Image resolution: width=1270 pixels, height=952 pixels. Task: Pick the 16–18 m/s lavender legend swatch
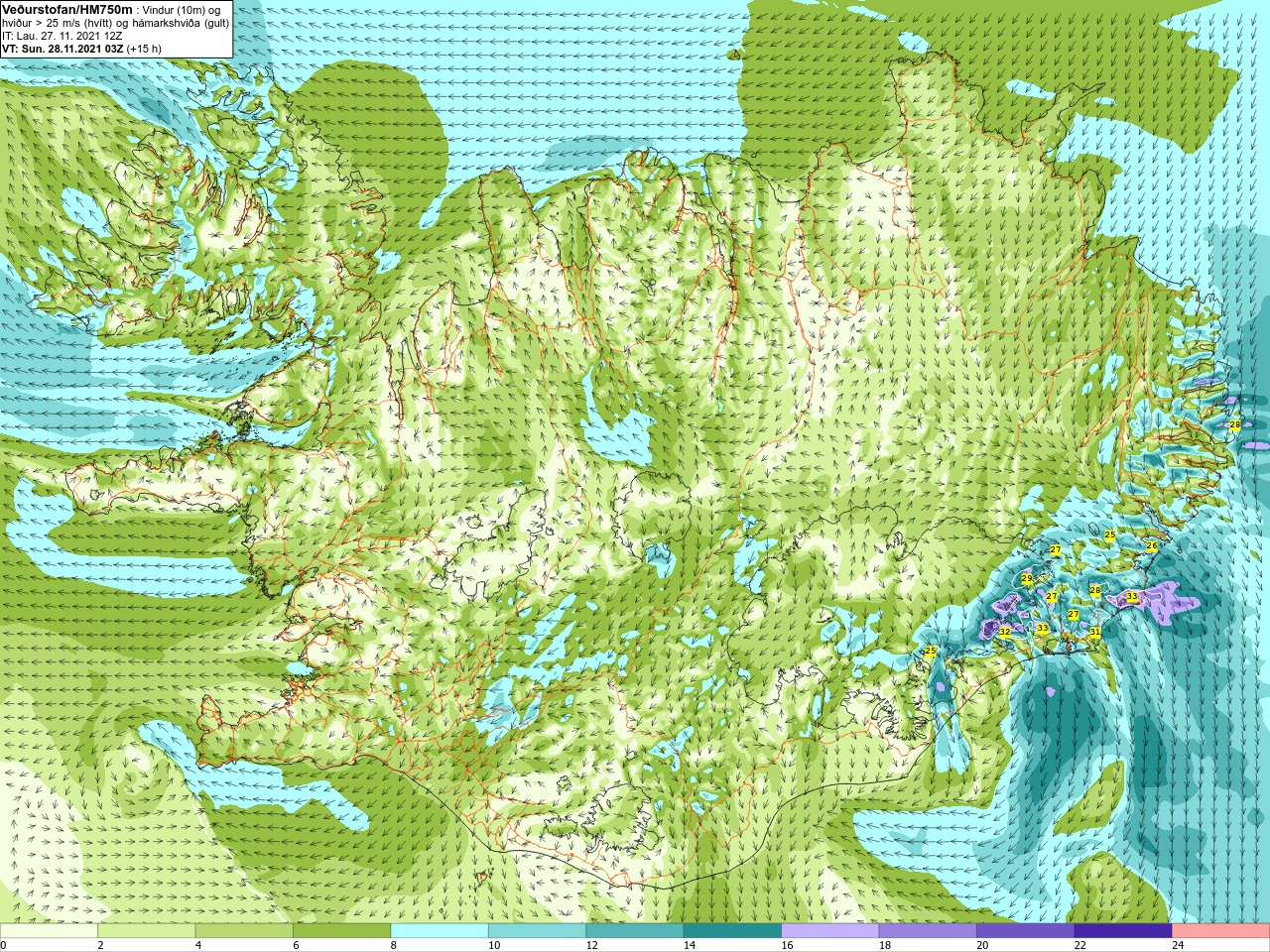point(830,931)
